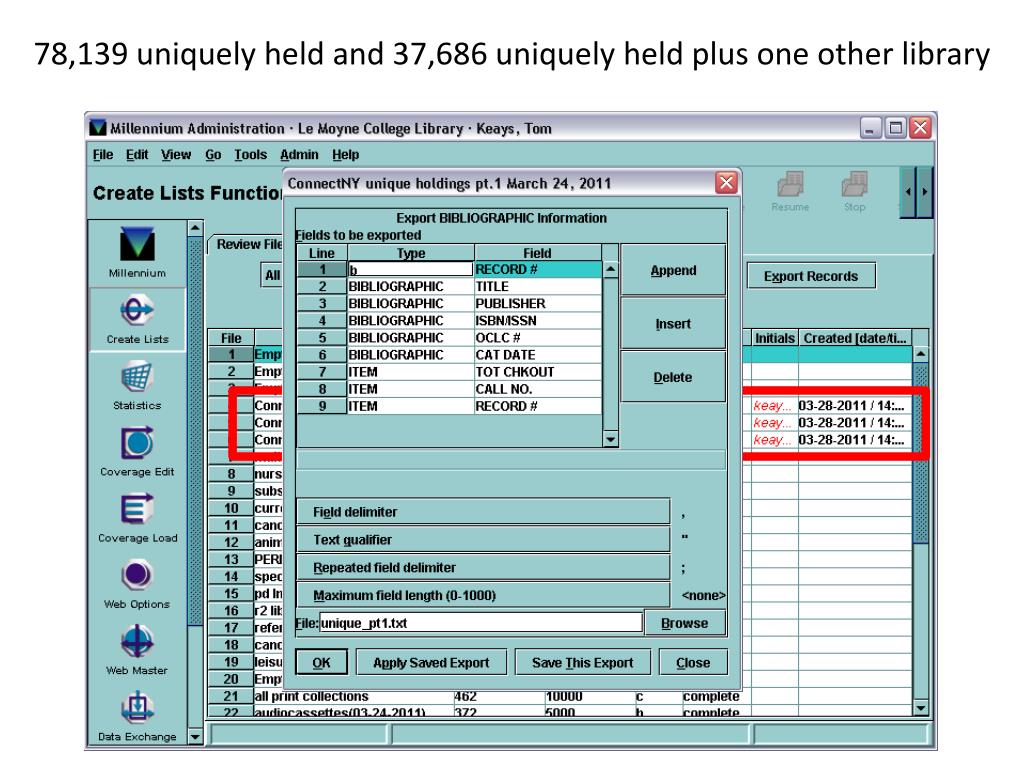The width and height of the screenshot is (1024, 768).
Task: Select the ISBN/ISSN field row
Action: click(x=449, y=321)
